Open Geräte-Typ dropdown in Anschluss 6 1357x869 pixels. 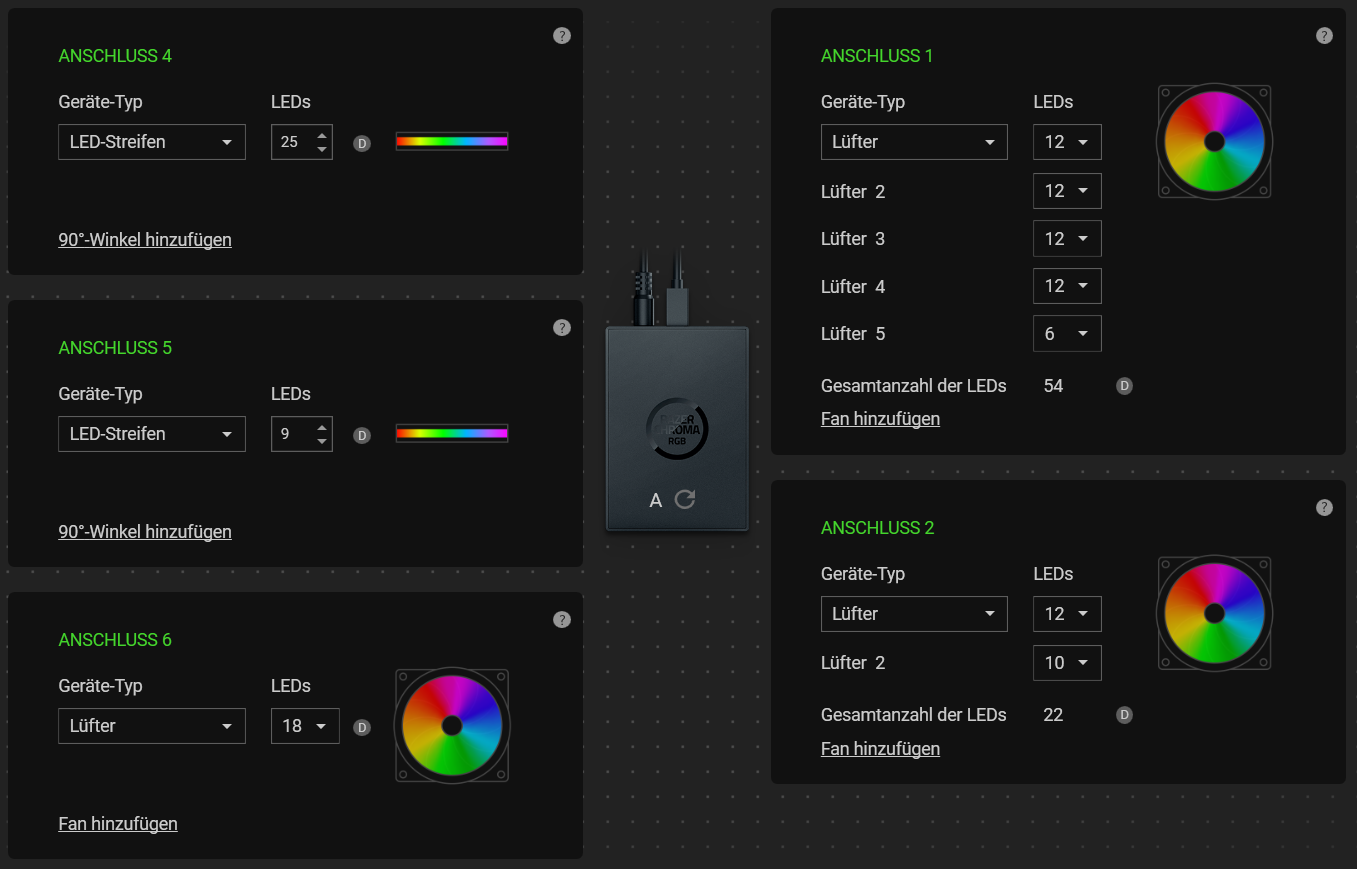[x=152, y=726]
